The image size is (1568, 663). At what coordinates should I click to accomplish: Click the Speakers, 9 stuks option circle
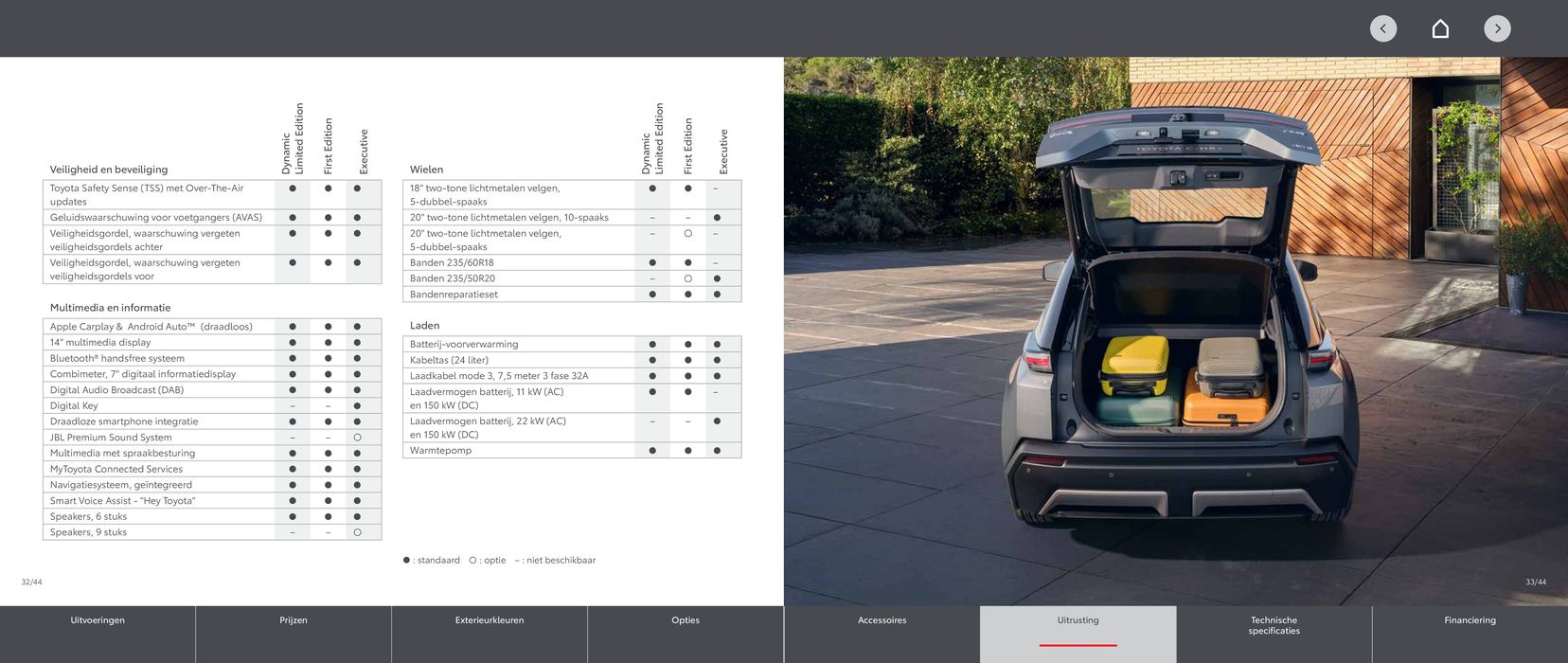pyautogui.click(x=357, y=532)
